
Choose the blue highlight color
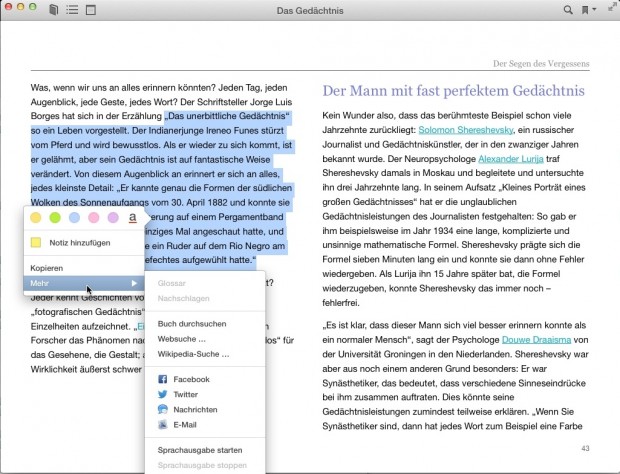[x=74, y=217]
